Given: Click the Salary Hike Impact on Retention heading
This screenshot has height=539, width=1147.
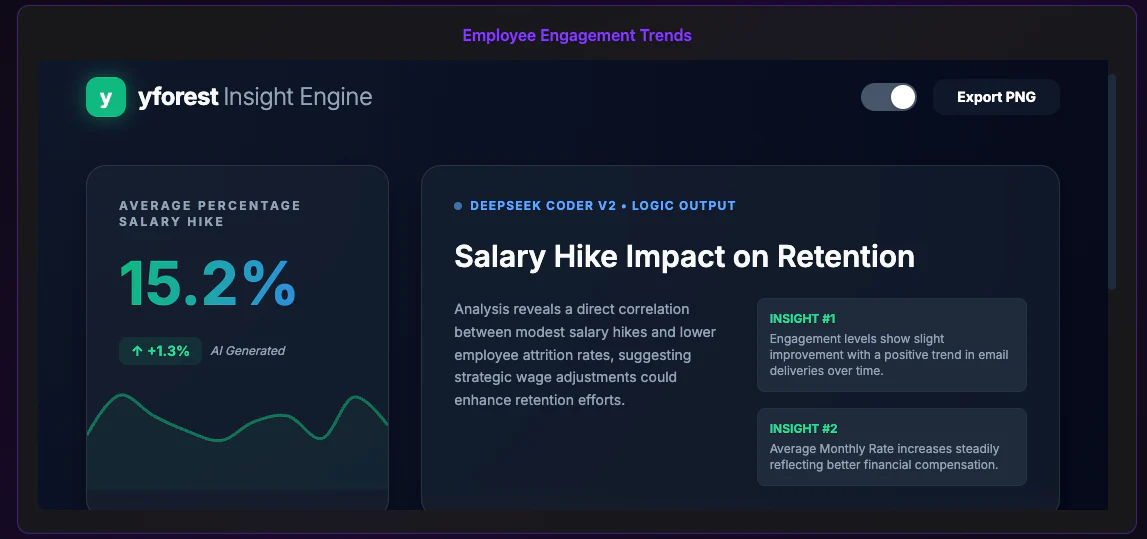Looking at the screenshot, I should pyautogui.click(x=684, y=257).
